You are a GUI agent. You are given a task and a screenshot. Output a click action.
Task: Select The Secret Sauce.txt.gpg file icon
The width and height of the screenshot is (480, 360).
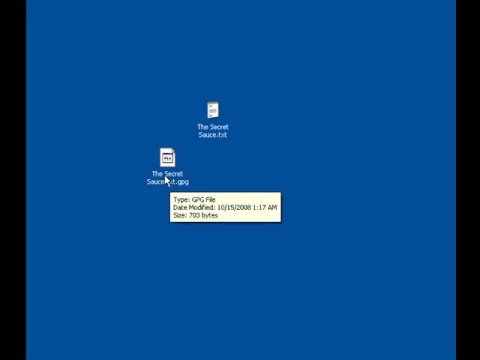[167, 157]
